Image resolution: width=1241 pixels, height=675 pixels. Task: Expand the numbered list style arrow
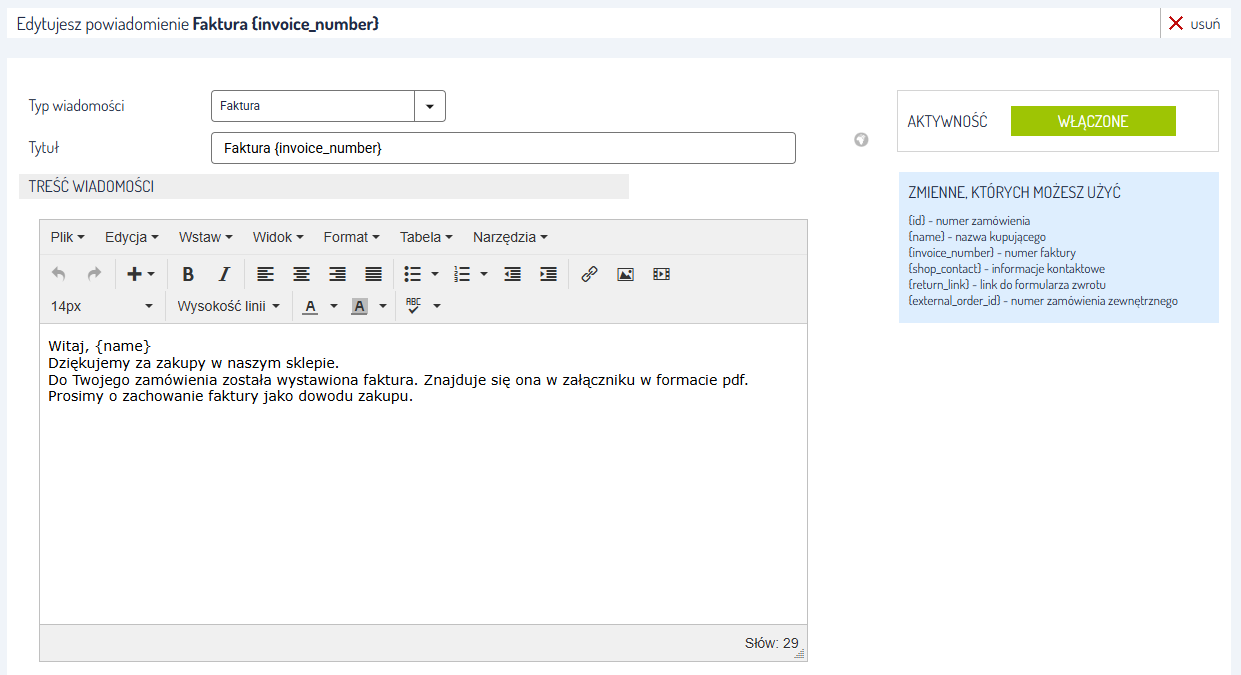[x=484, y=274]
